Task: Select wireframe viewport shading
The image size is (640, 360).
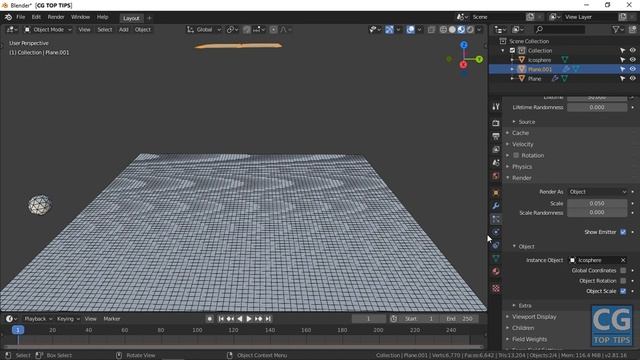Action: 443,29
